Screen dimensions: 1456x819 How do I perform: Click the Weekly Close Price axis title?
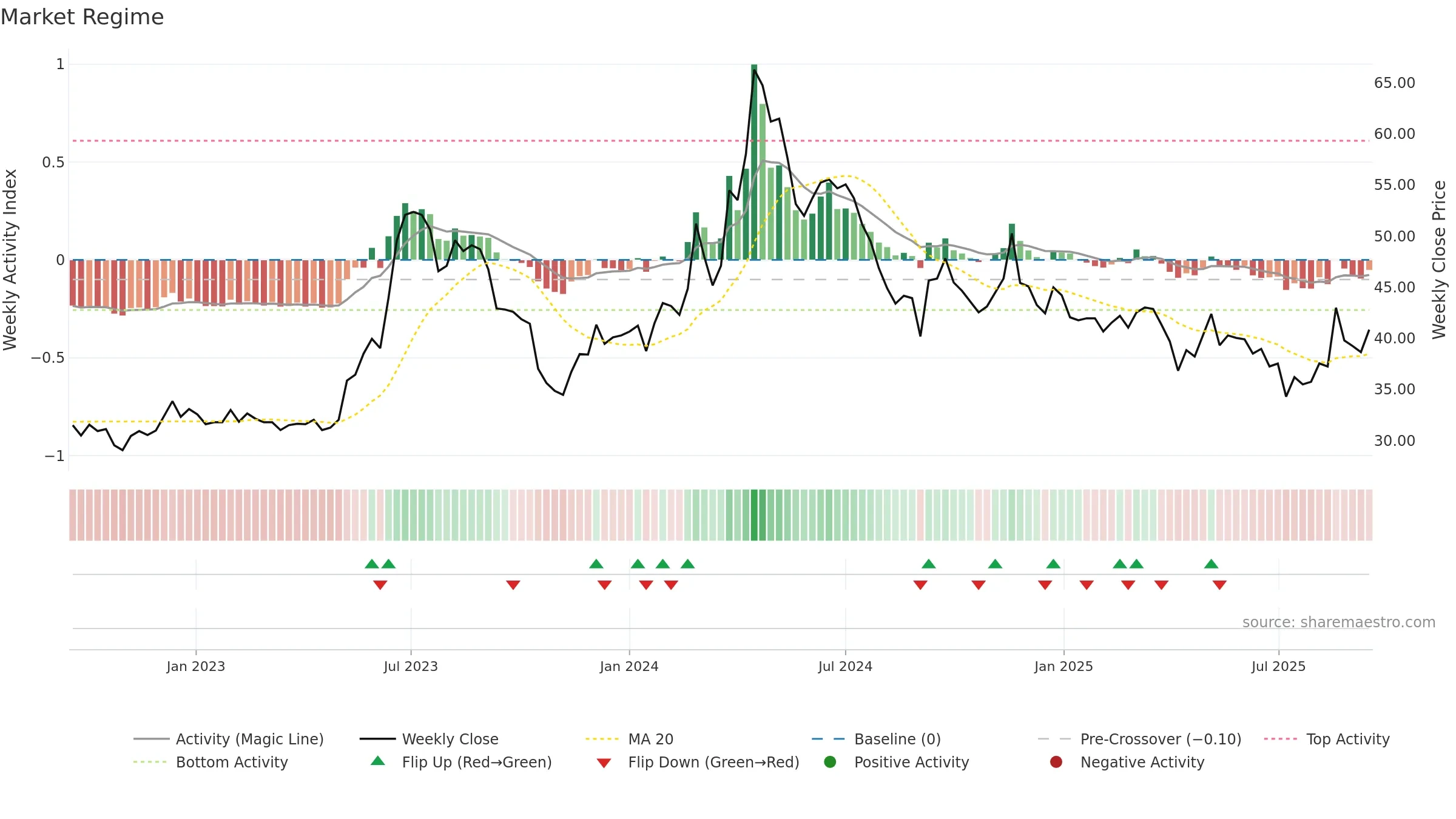(1439, 260)
